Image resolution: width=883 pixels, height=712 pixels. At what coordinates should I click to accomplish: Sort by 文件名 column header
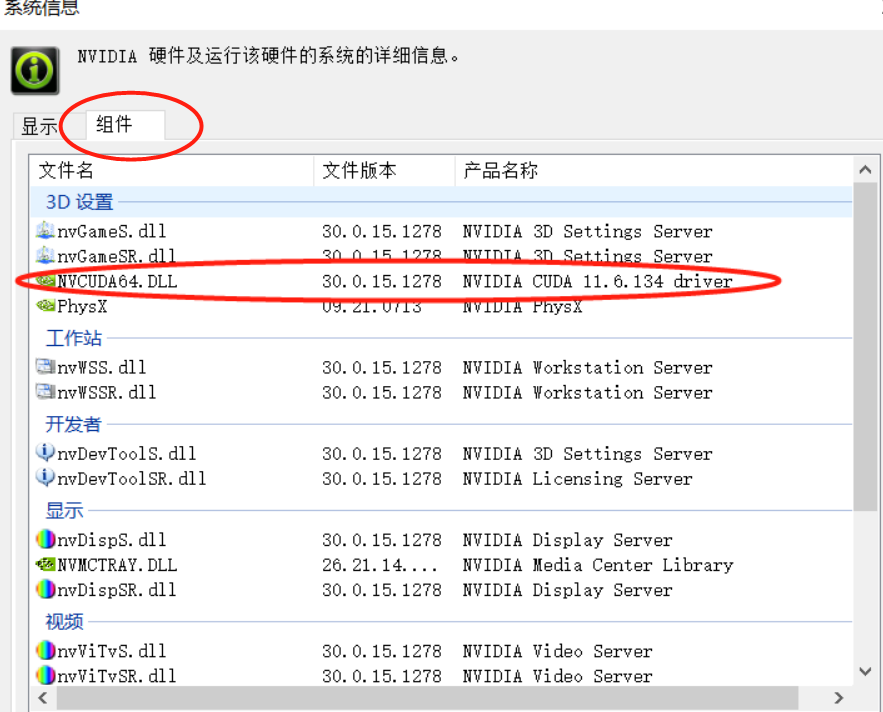coord(171,171)
